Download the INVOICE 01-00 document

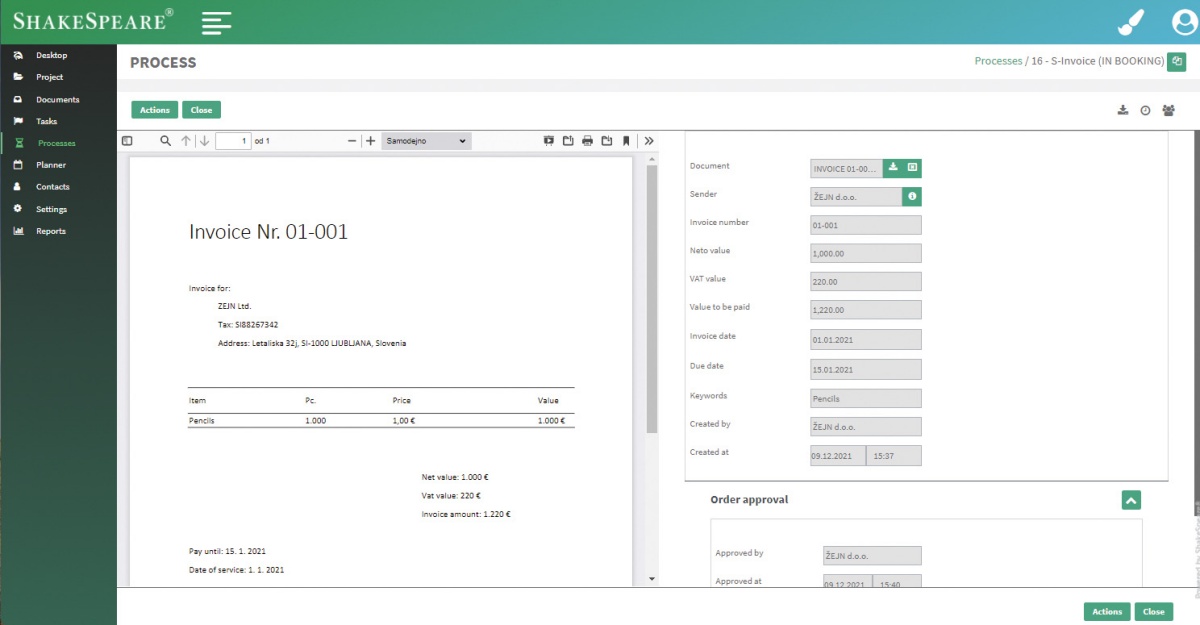[893, 168]
